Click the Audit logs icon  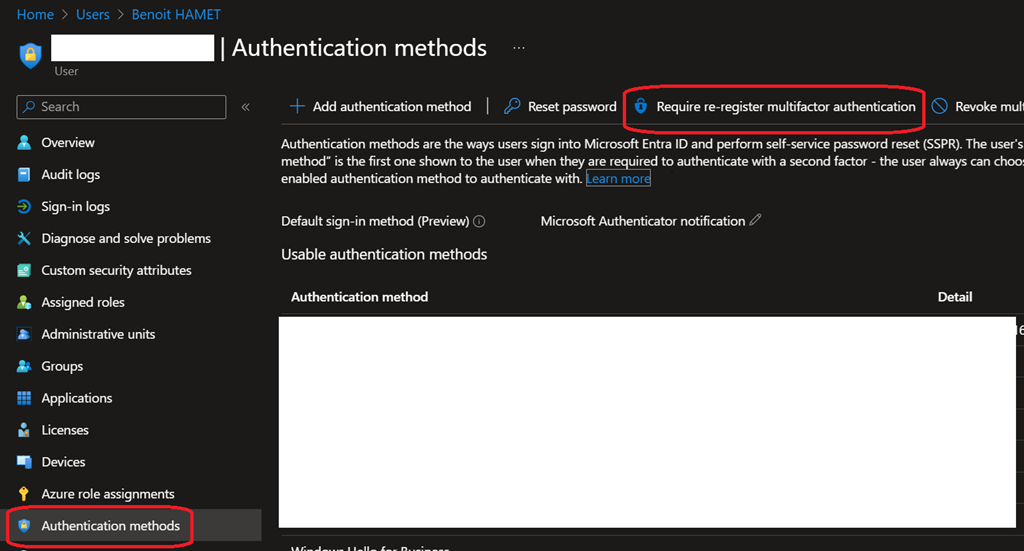[x=25, y=175]
